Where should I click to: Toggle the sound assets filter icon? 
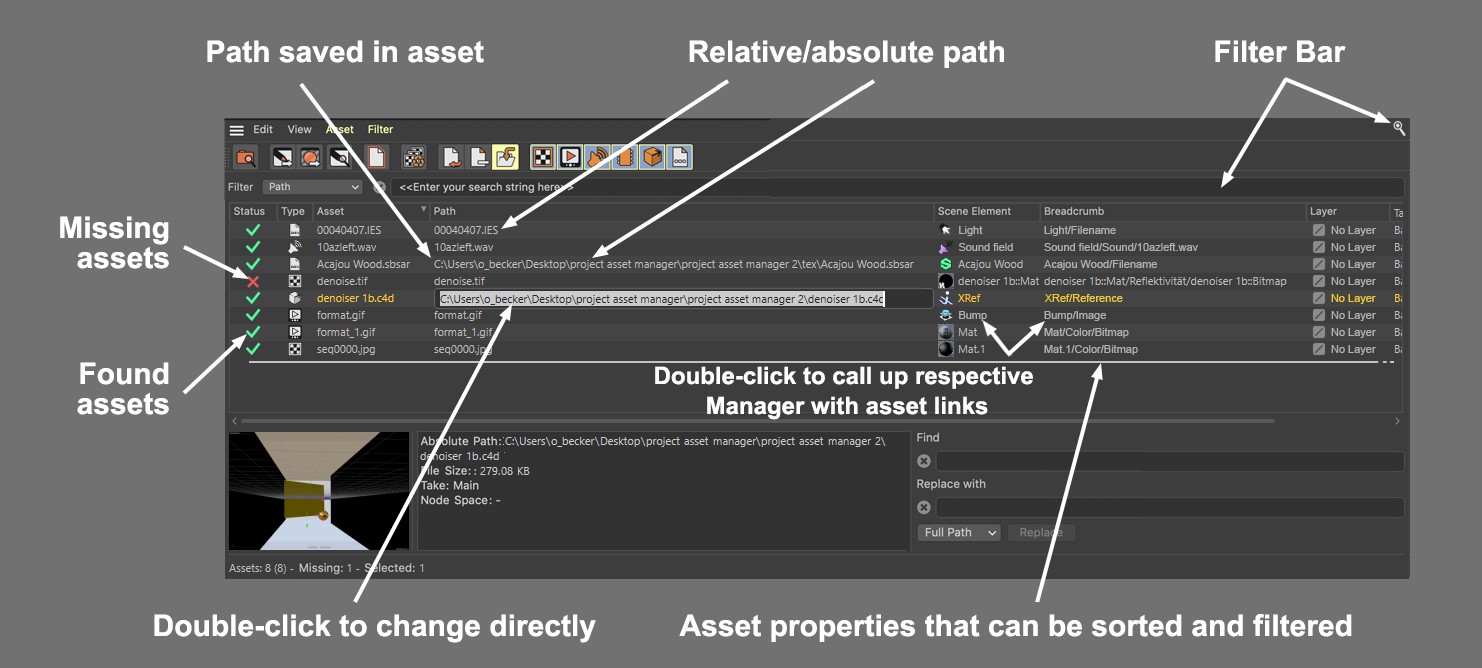click(597, 157)
